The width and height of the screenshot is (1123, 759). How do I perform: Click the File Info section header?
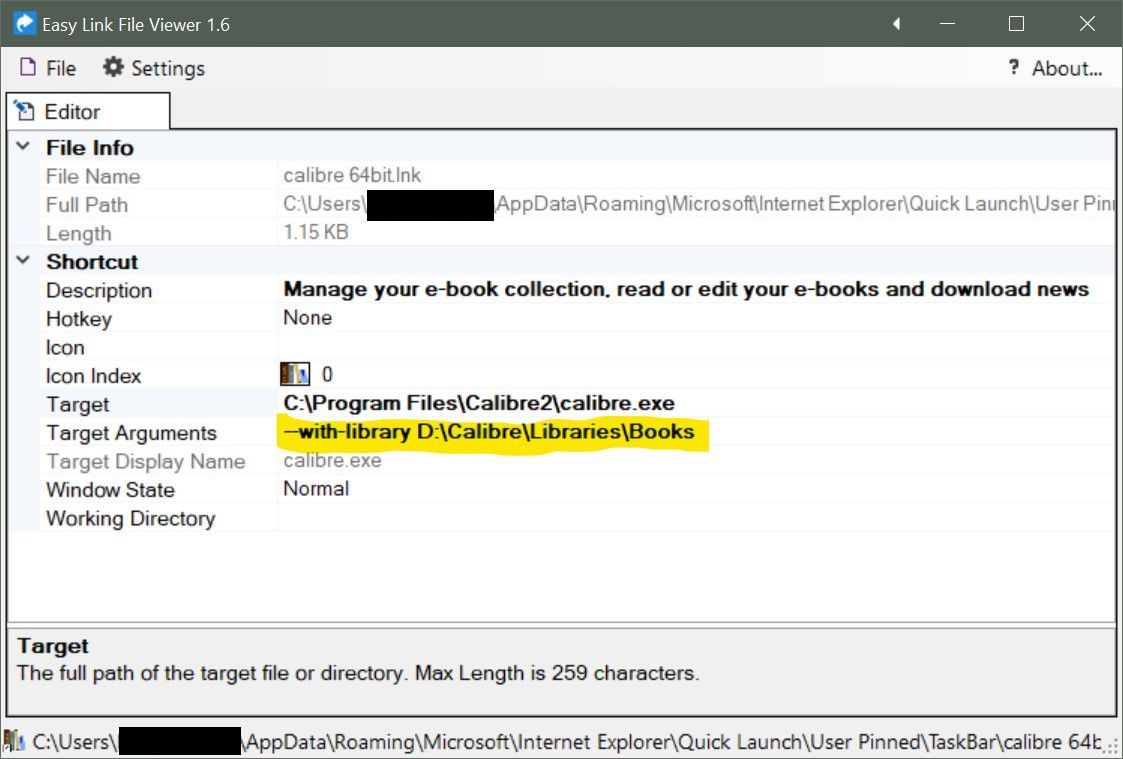[90, 148]
